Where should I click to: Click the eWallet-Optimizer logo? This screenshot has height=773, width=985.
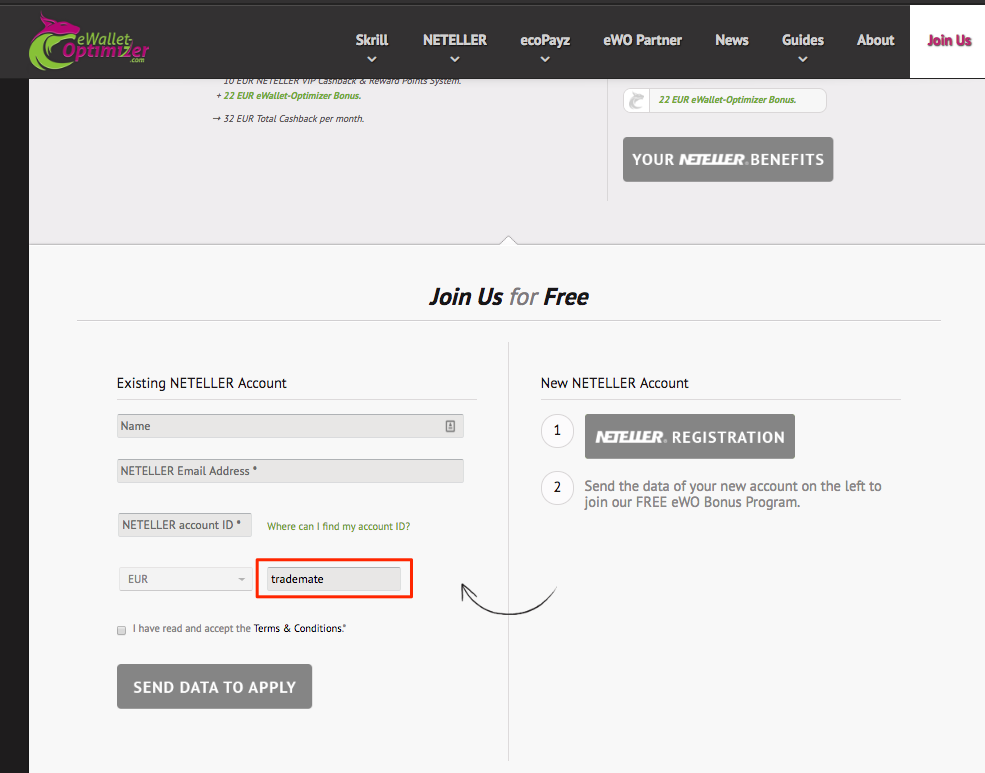point(89,41)
